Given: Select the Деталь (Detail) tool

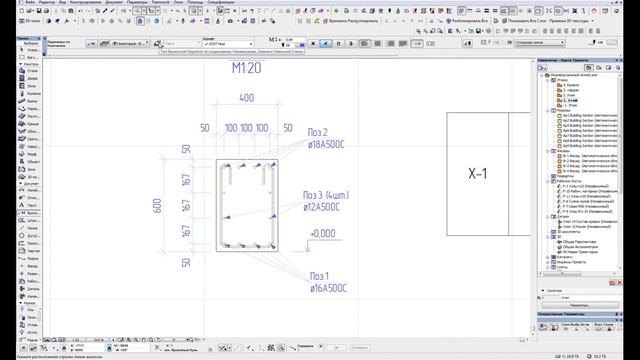Looking at the screenshot, I should point(29,289).
